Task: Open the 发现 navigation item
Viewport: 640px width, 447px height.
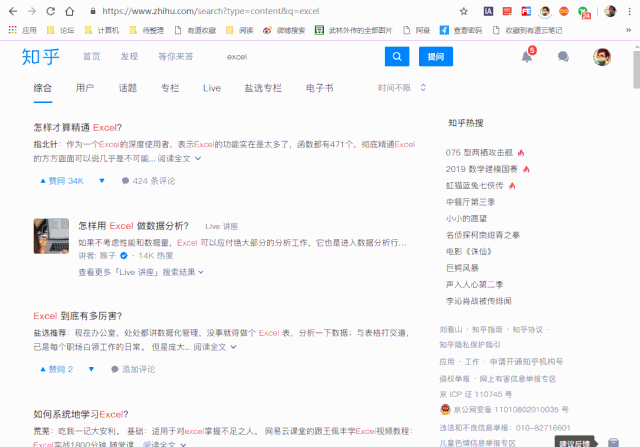Action: (129, 57)
